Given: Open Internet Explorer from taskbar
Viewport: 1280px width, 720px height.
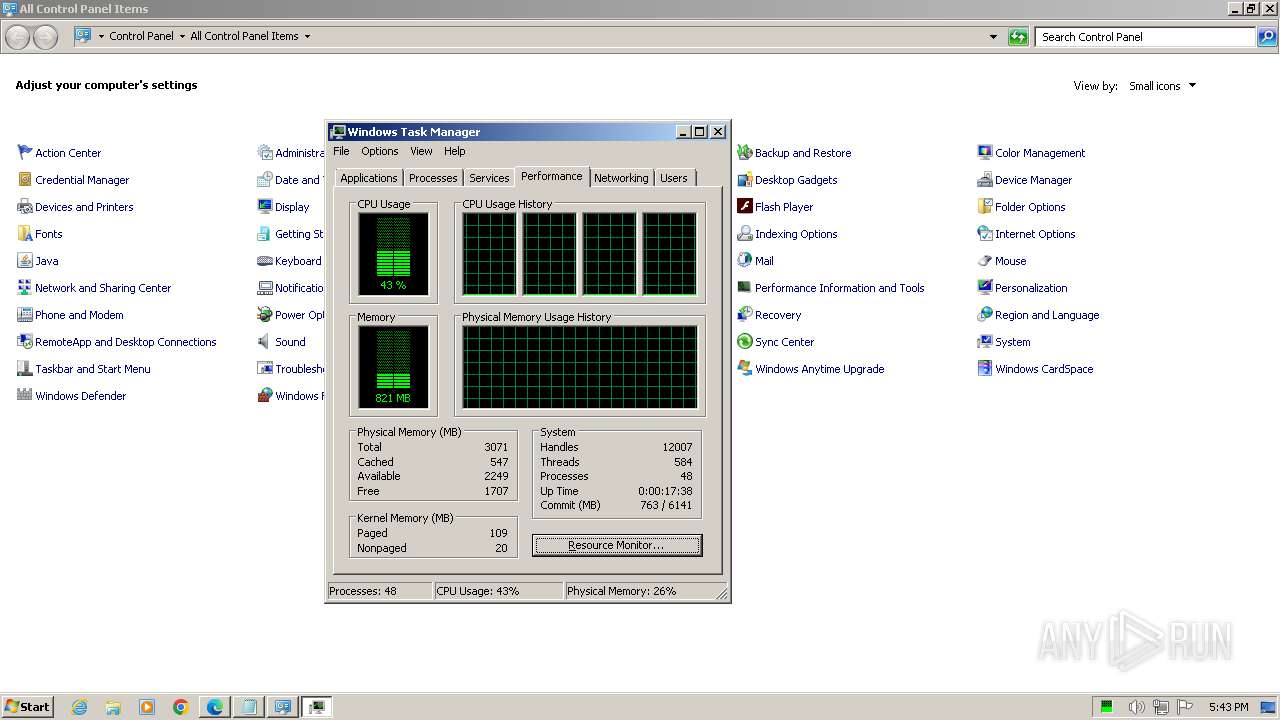Looking at the screenshot, I should (x=79, y=707).
